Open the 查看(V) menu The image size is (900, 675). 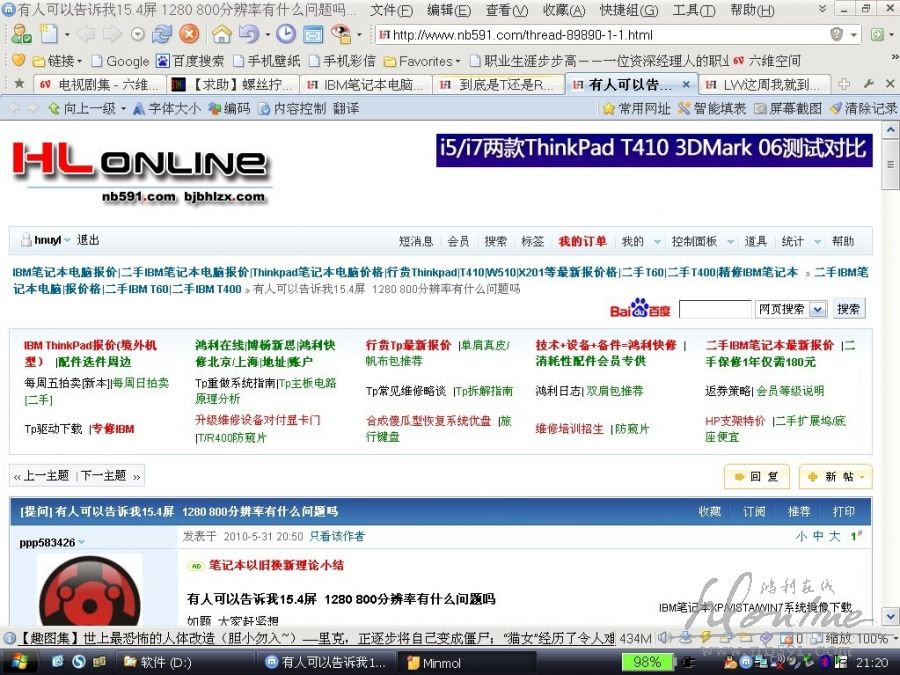click(x=506, y=10)
